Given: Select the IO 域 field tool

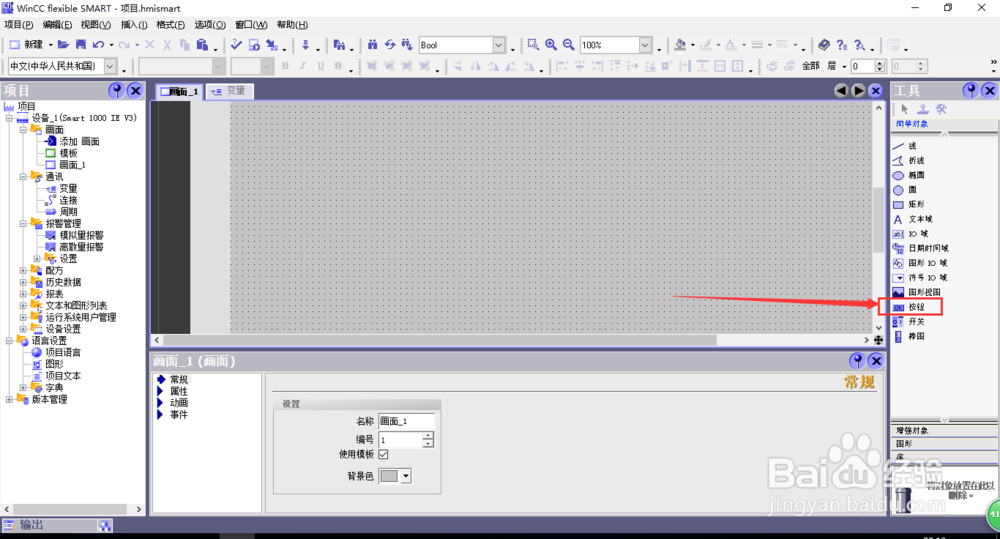Looking at the screenshot, I should [x=918, y=233].
